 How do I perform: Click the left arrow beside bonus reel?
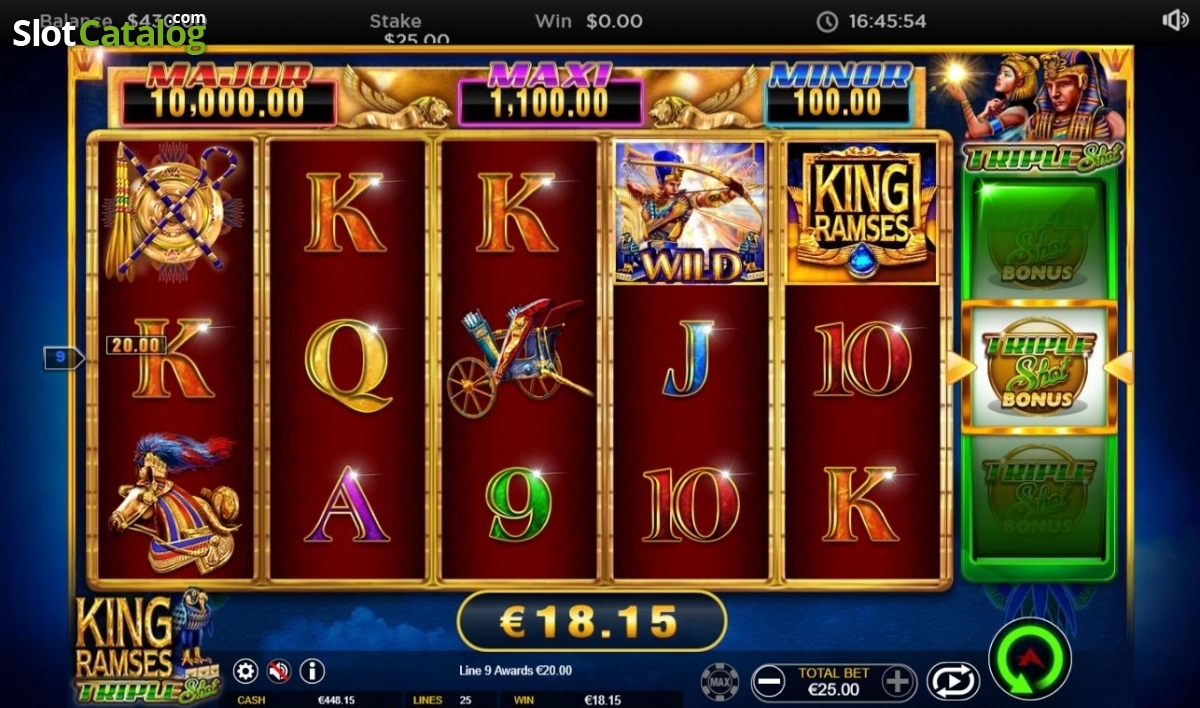coord(960,367)
